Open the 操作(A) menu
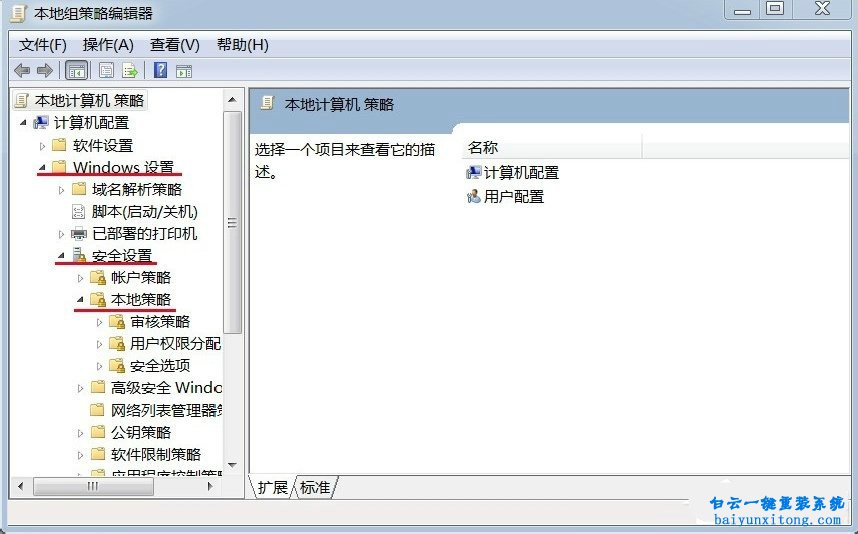This screenshot has width=858, height=534. 108,44
